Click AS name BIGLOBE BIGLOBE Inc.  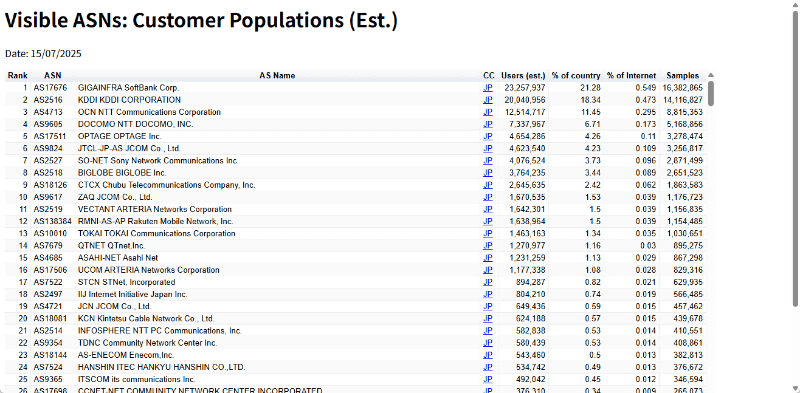click(x=122, y=173)
